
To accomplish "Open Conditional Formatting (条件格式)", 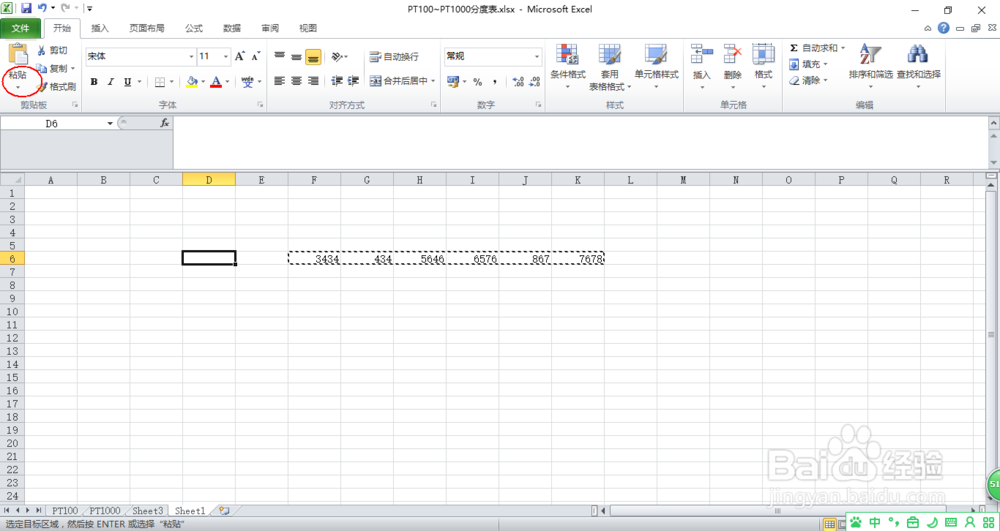I will pyautogui.click(x=568, y=66).
